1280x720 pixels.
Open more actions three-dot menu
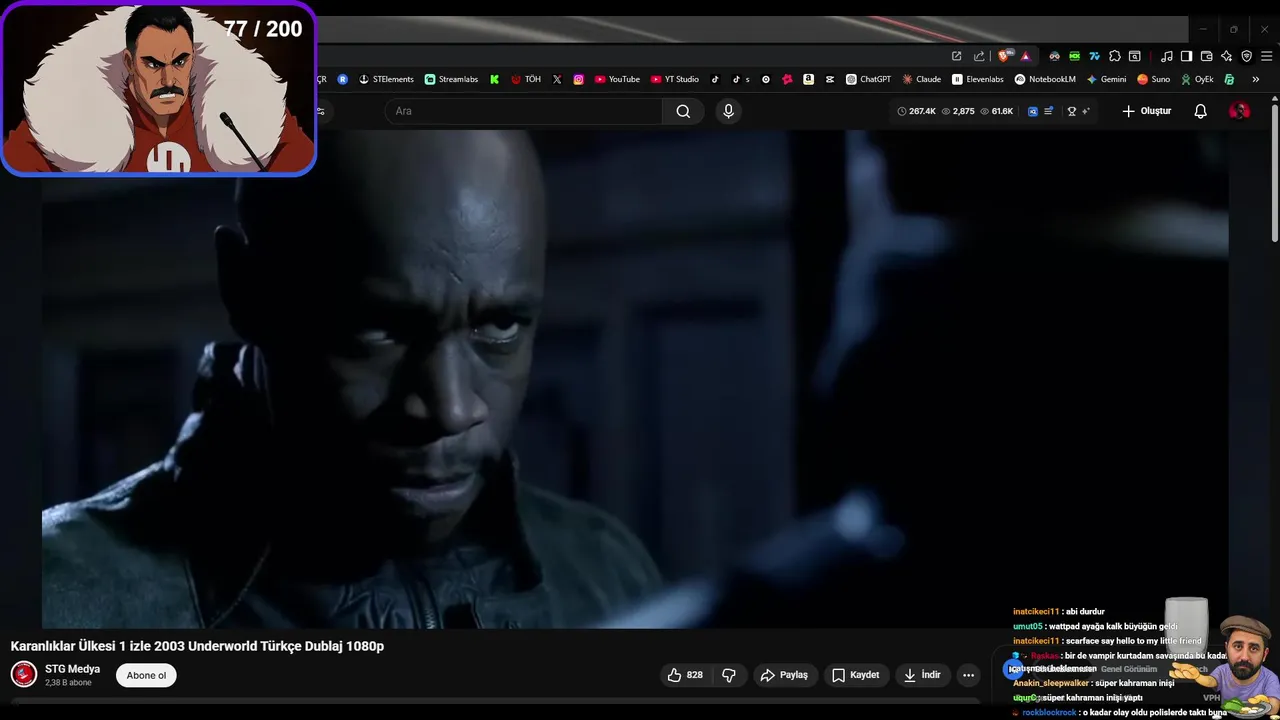click(x=968, y=675)
